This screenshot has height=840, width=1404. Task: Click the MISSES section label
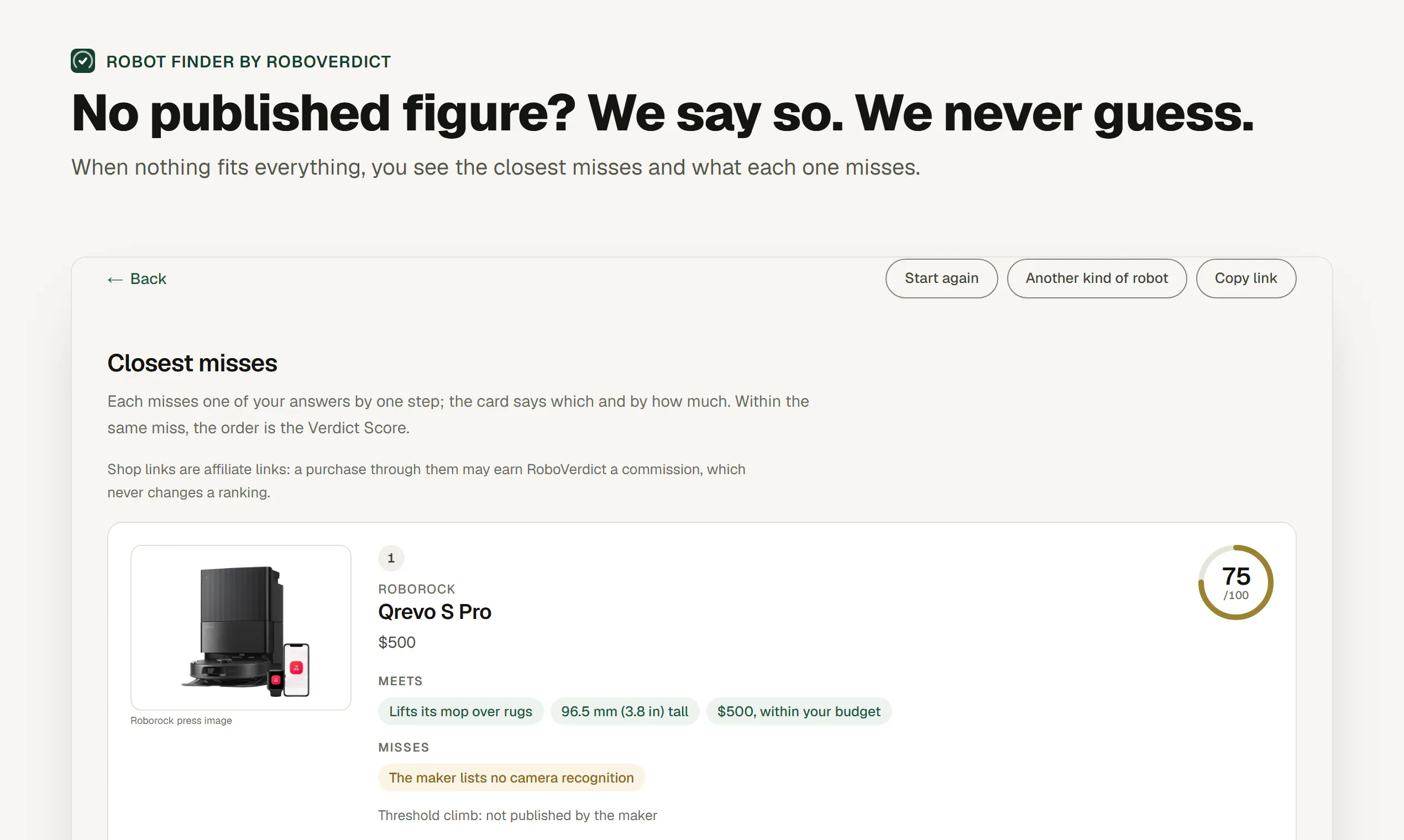pyautogui.click(x=404, y=747)
